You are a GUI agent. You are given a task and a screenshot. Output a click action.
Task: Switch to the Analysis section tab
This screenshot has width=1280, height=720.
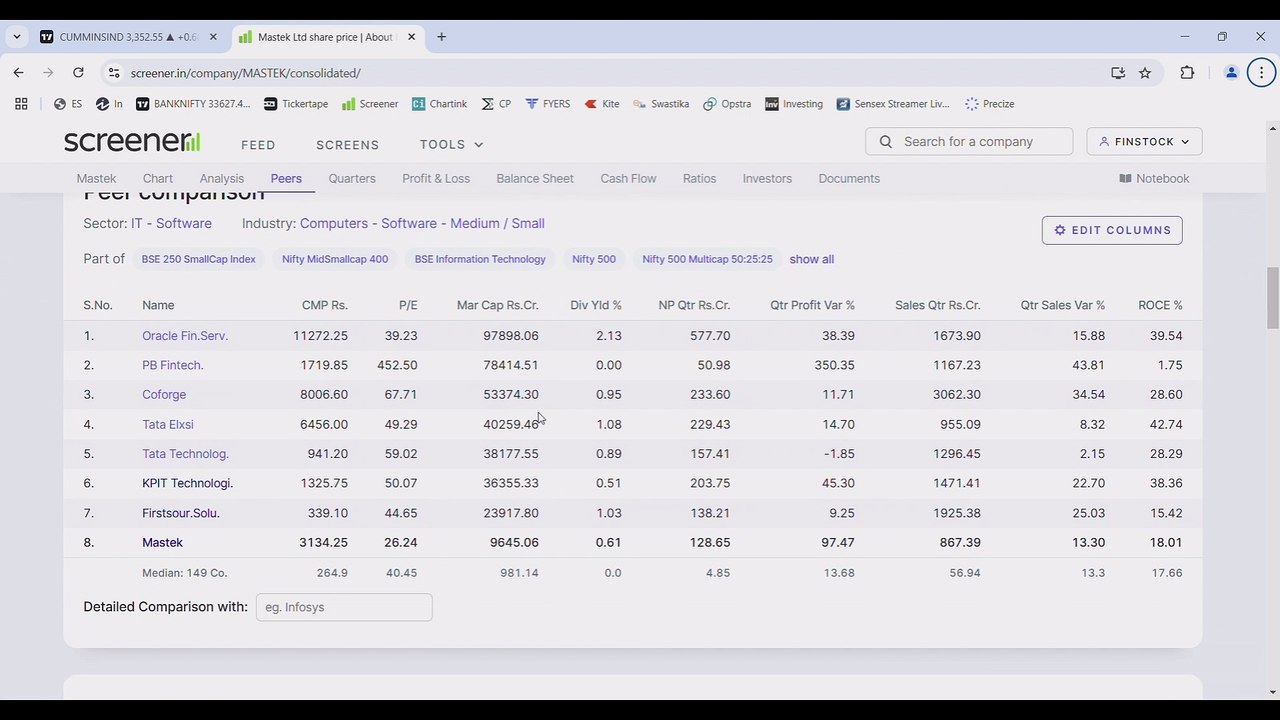pyautogui.click(x=222, y=178)
